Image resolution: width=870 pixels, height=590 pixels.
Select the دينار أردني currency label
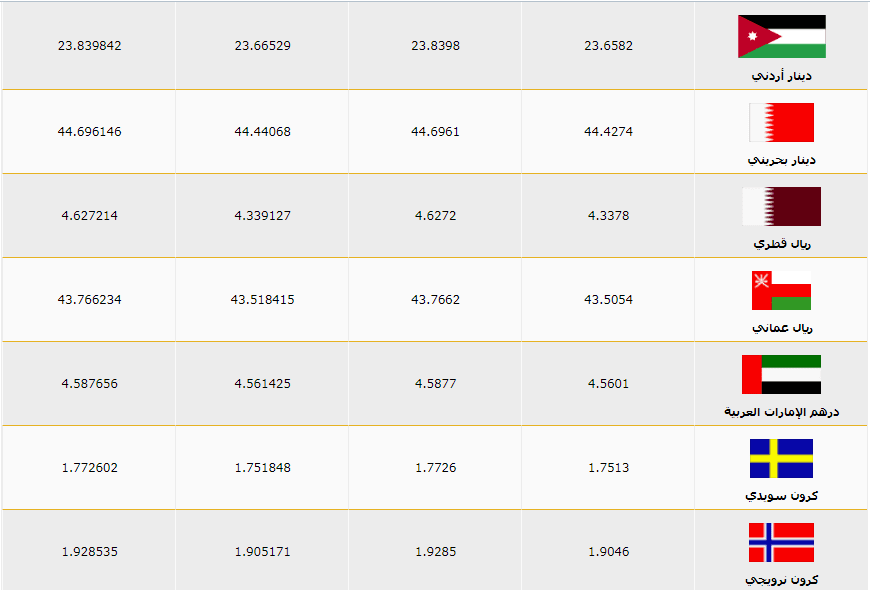tap(781, 76)
